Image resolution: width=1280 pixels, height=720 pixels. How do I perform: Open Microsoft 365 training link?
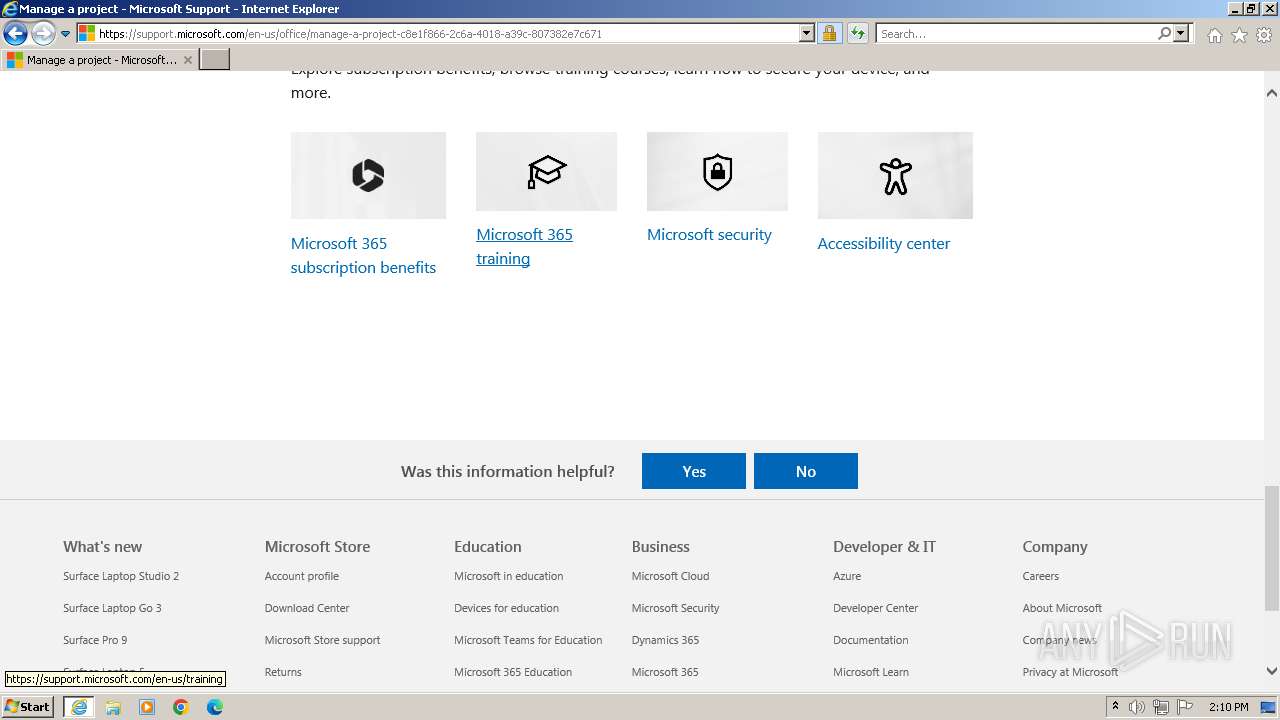[x=524, y=246]
